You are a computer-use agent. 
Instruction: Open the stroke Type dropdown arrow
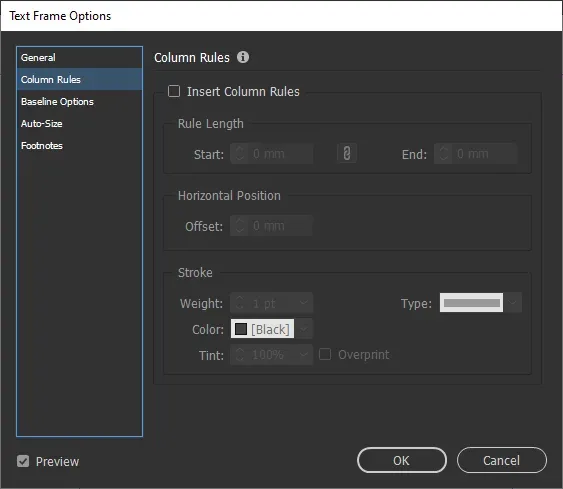point(512,303)
